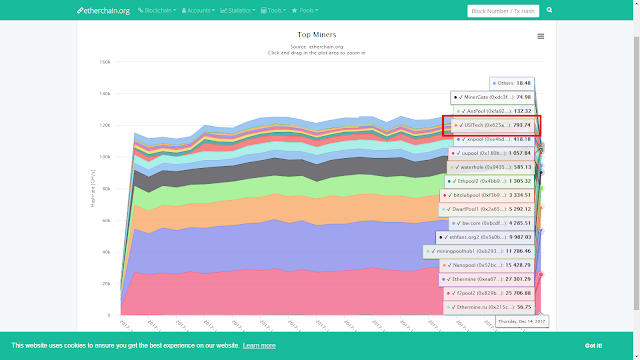
Task: Open the Statistics dropdown menu
Action: click(238, 11)
